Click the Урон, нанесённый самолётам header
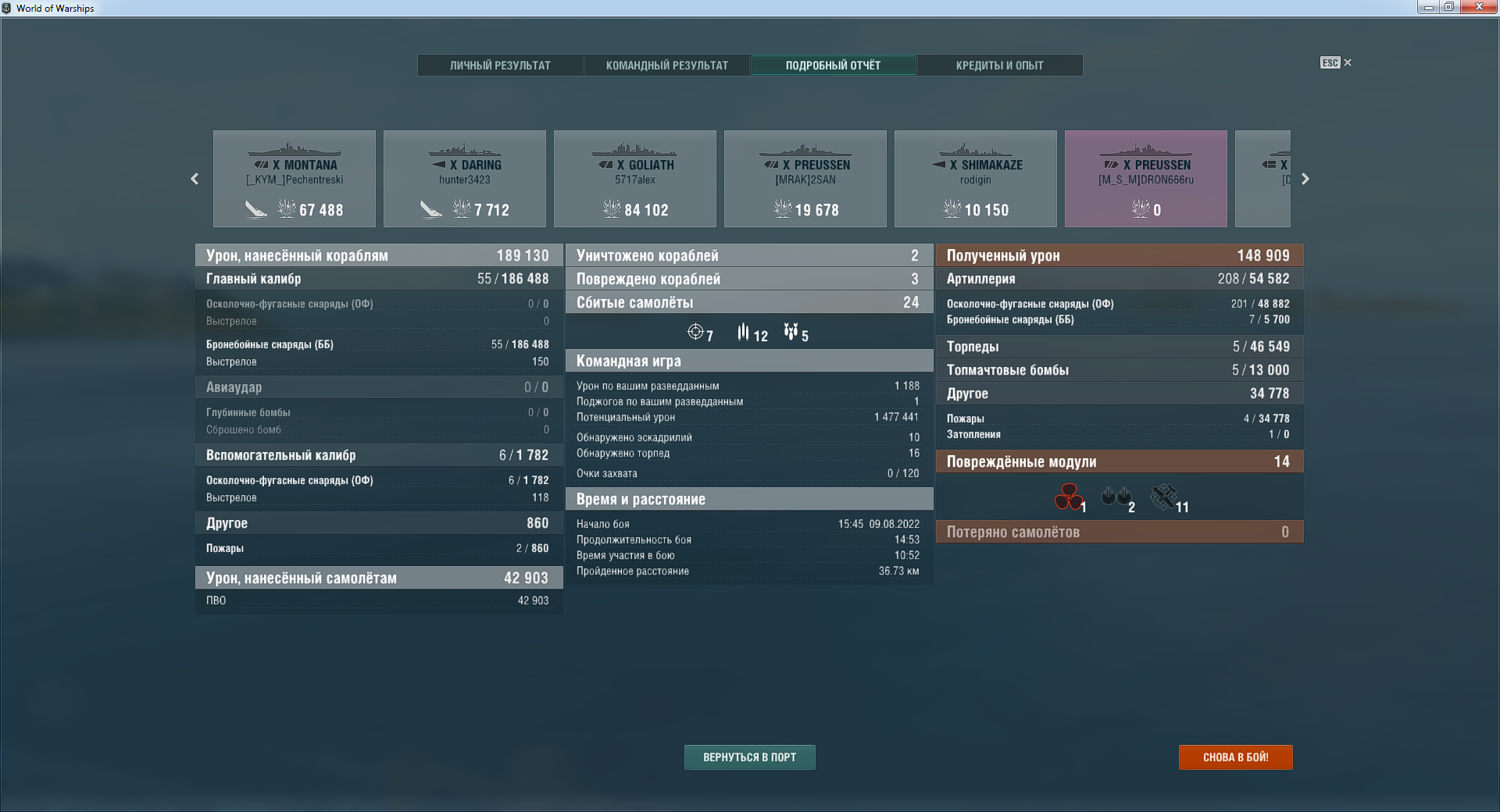 coord(379,578)
